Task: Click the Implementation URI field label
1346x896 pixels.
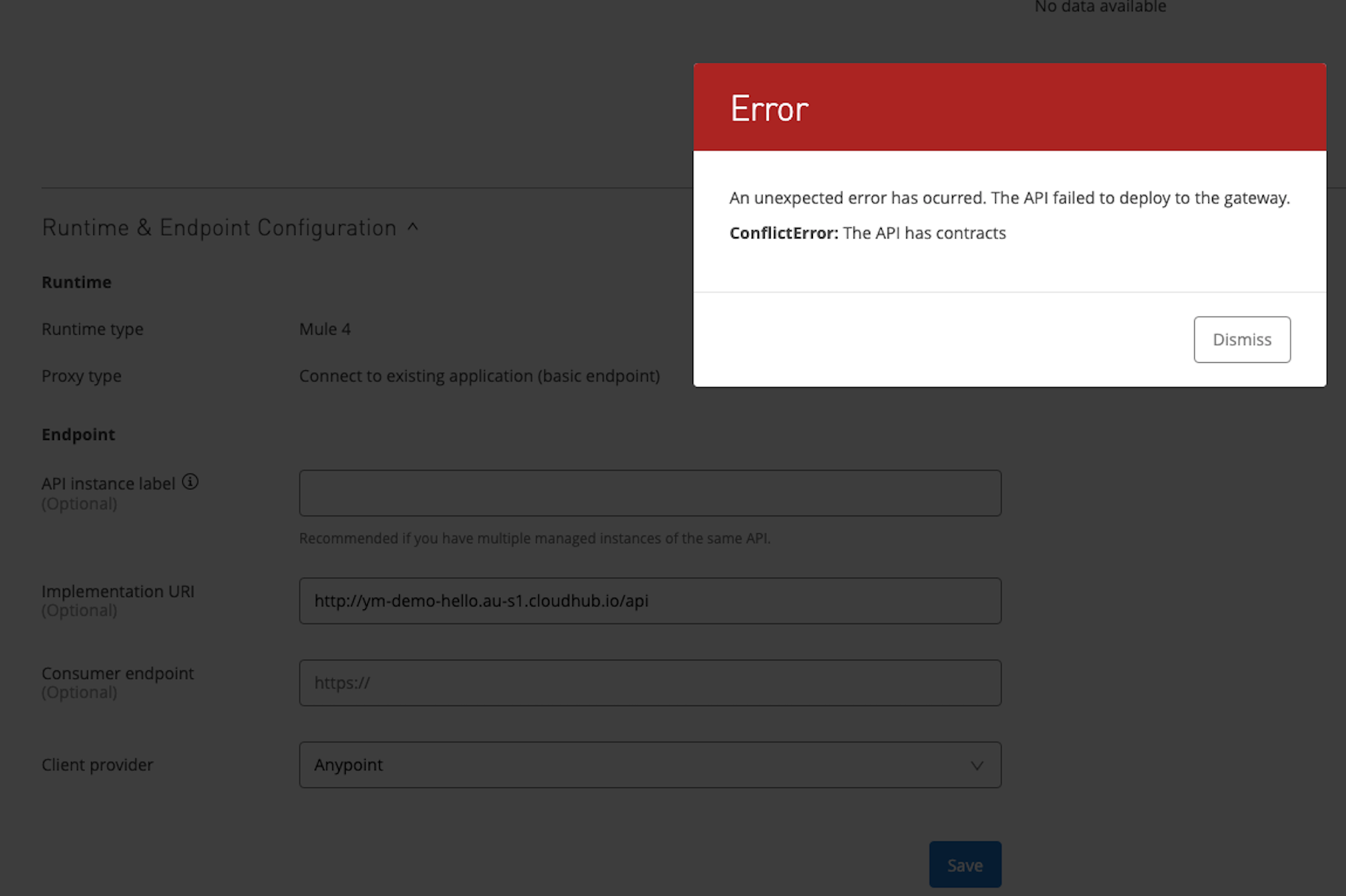Action: click(x=118, y=592)
